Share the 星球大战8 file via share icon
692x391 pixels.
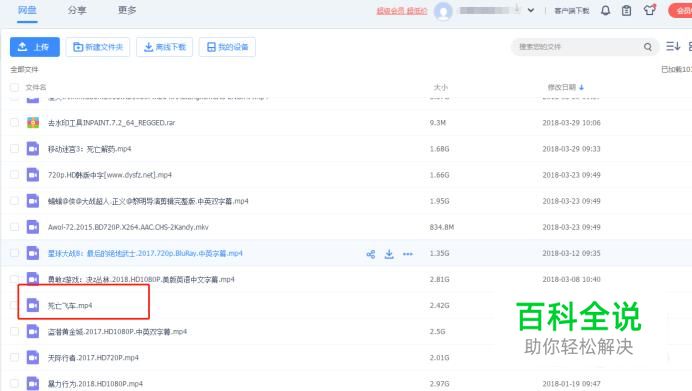[371, 254]
